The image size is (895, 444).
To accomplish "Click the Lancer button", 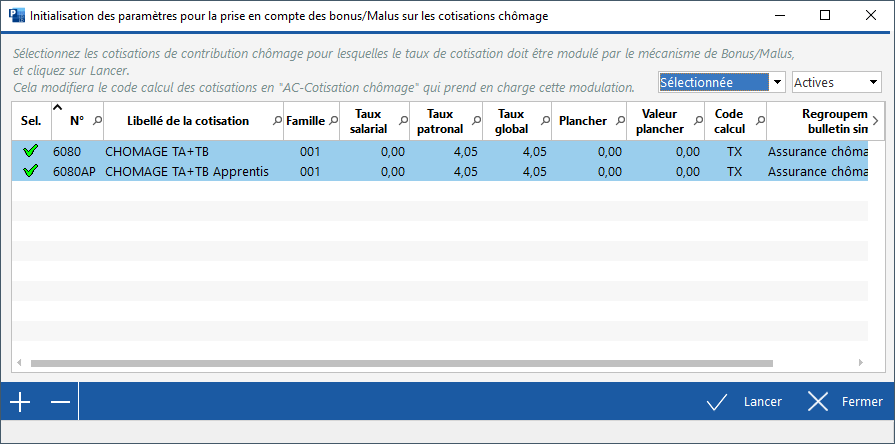I will (x=745, y=402).
